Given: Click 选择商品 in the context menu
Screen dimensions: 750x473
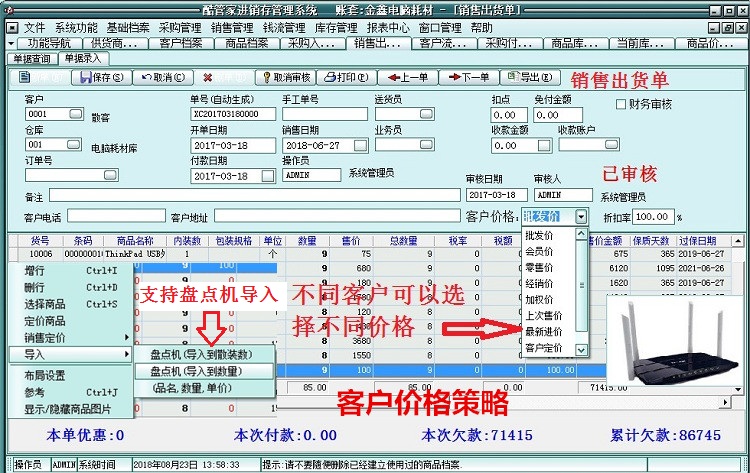Looking at the screenshot, I should [44, 304].
